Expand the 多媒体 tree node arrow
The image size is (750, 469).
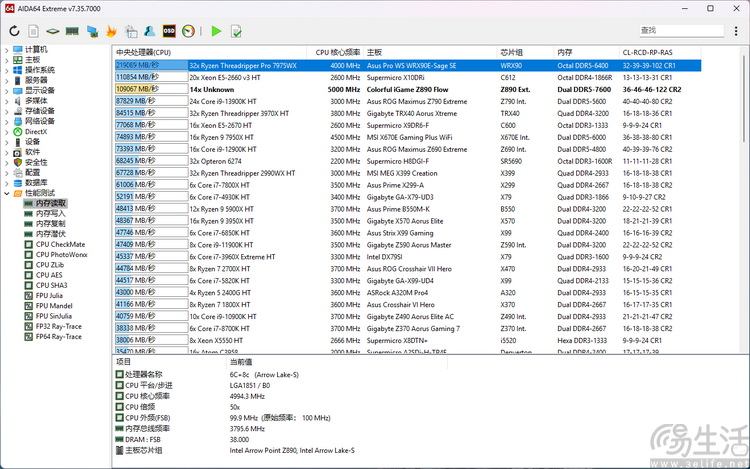pos(7,101)
